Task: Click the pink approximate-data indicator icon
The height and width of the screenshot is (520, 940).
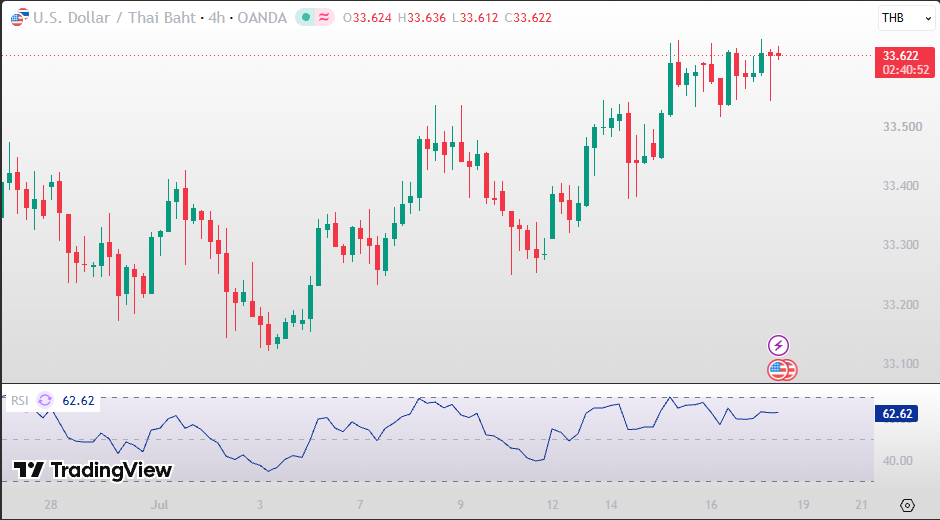Action: [x=324, y=17]
